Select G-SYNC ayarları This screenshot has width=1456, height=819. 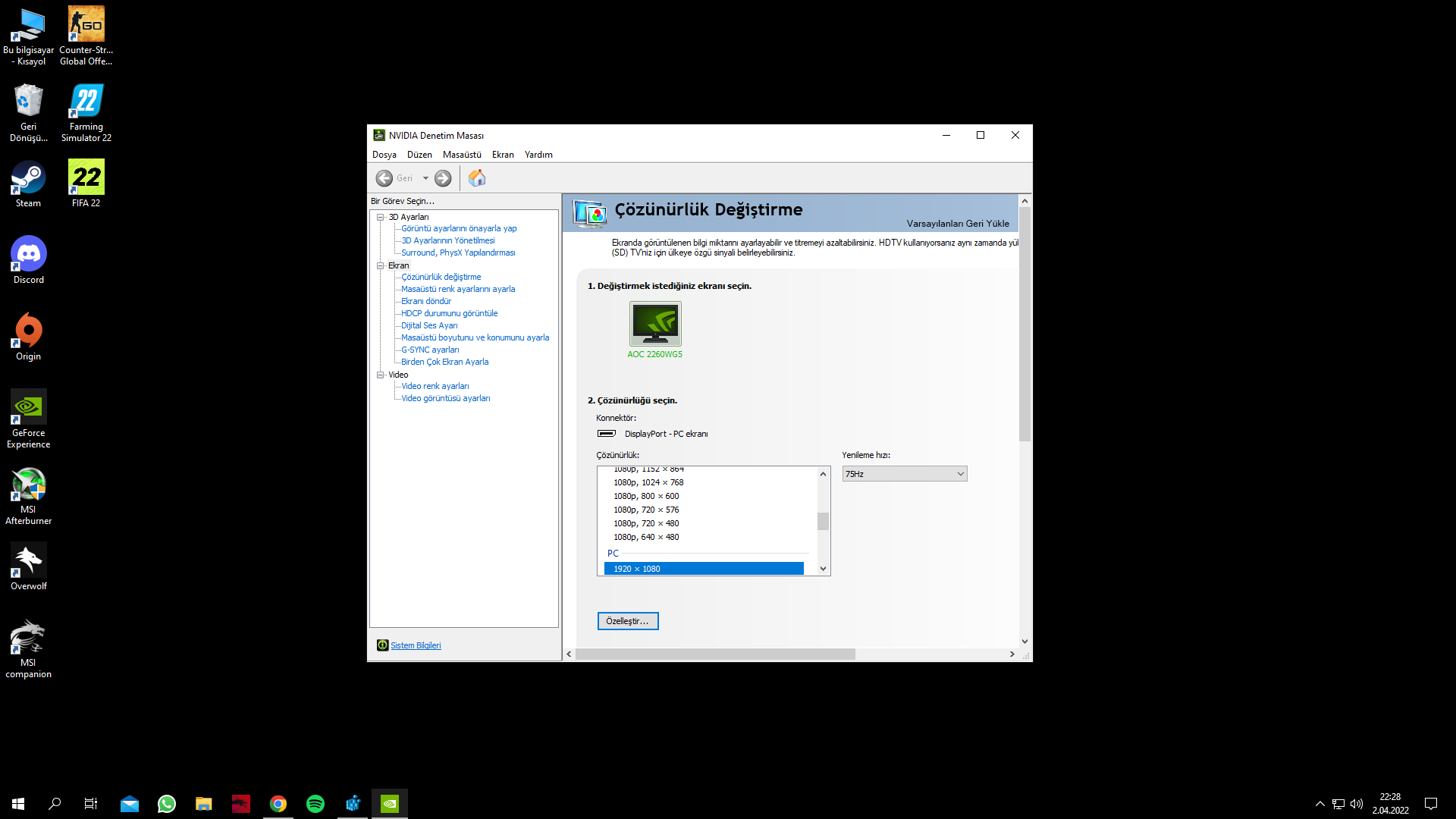point(430,350)
